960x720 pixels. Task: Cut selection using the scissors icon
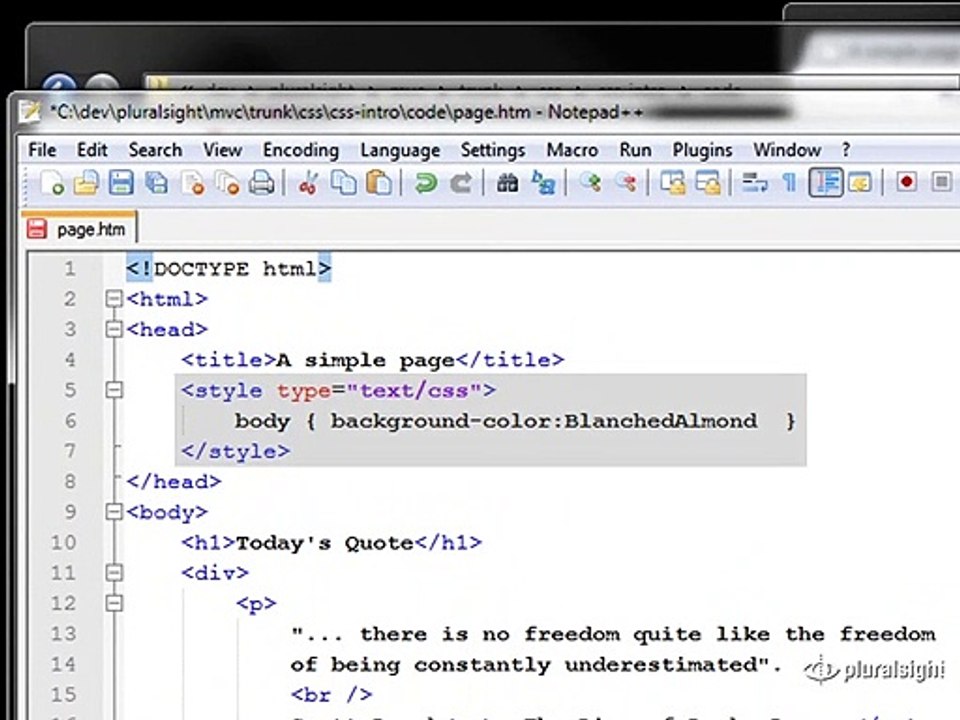point(308,182)
